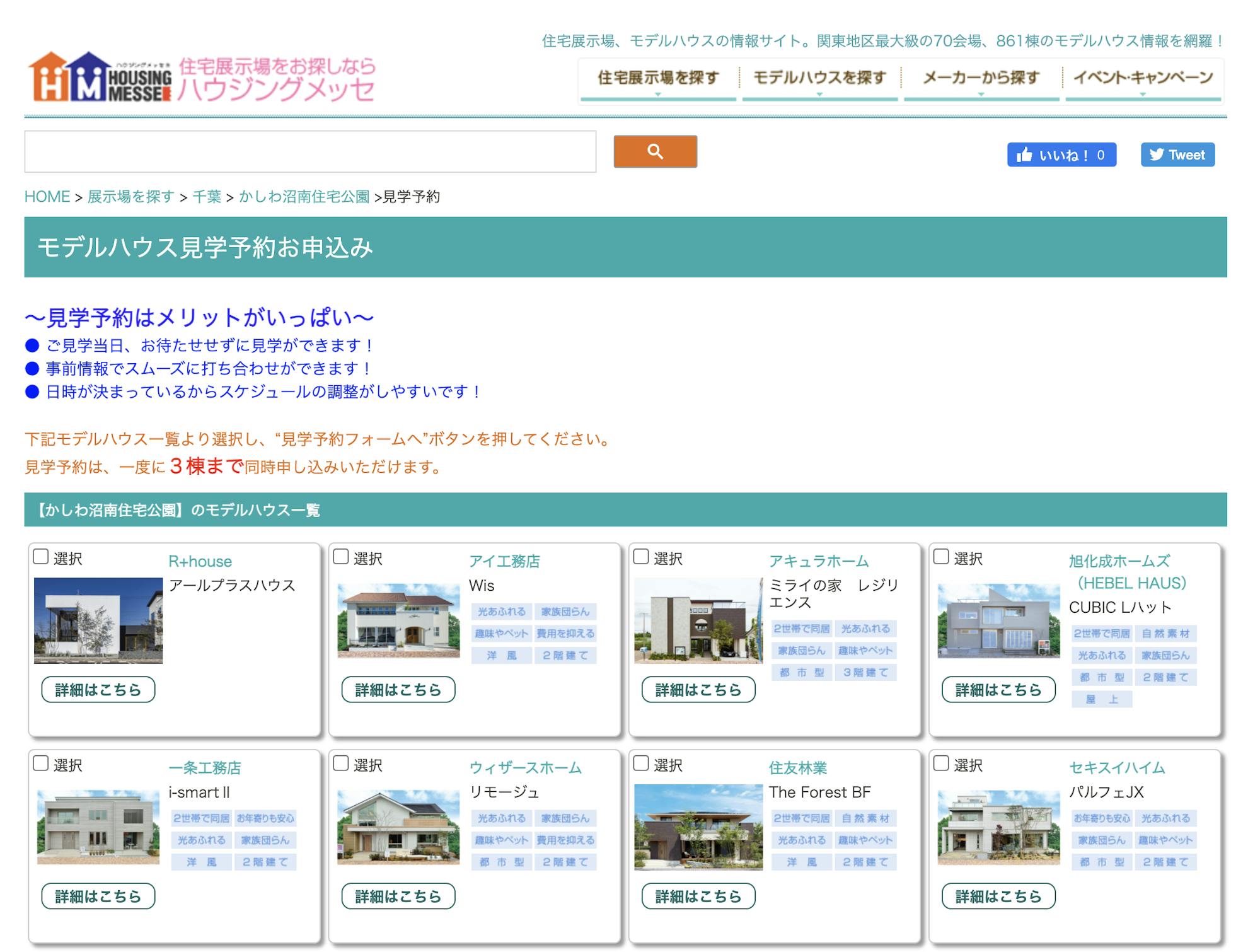Image resolution: width=1248 pixels, height=952 pixels.
Task: Check 選択 for ウィザースホーム
Action: point(341,763)
